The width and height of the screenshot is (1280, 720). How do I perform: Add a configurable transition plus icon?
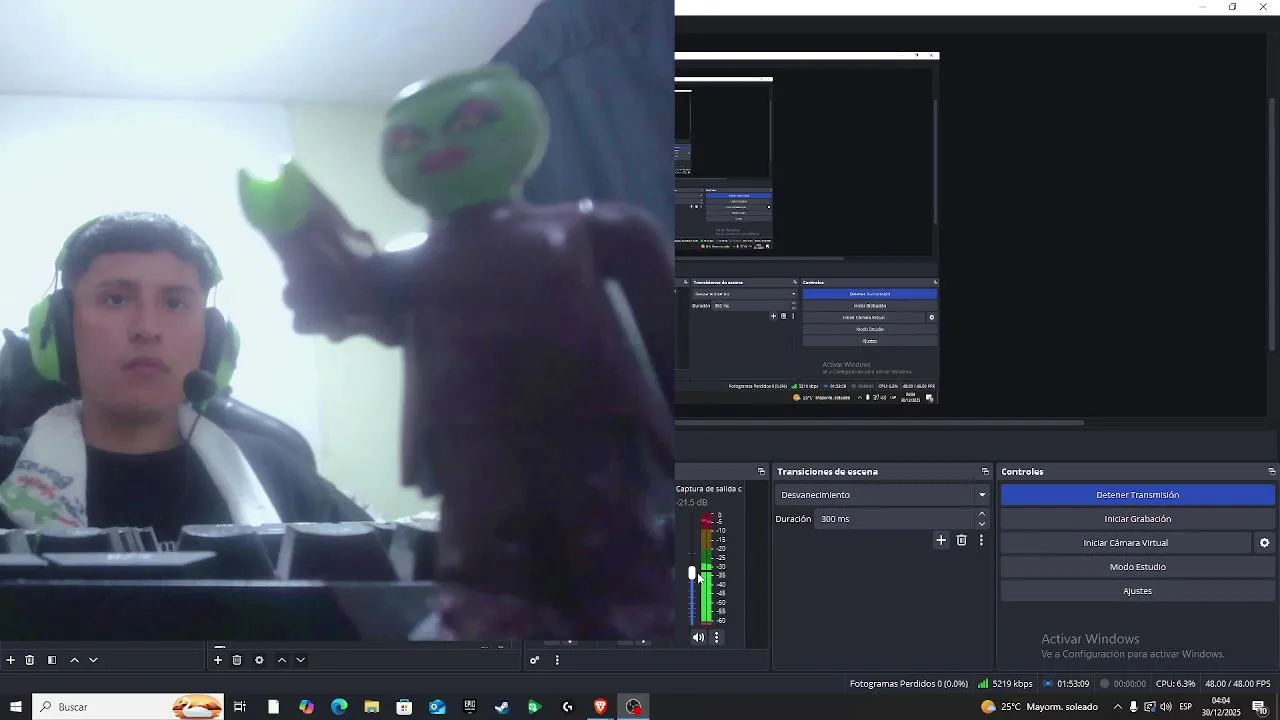[941, 540]
